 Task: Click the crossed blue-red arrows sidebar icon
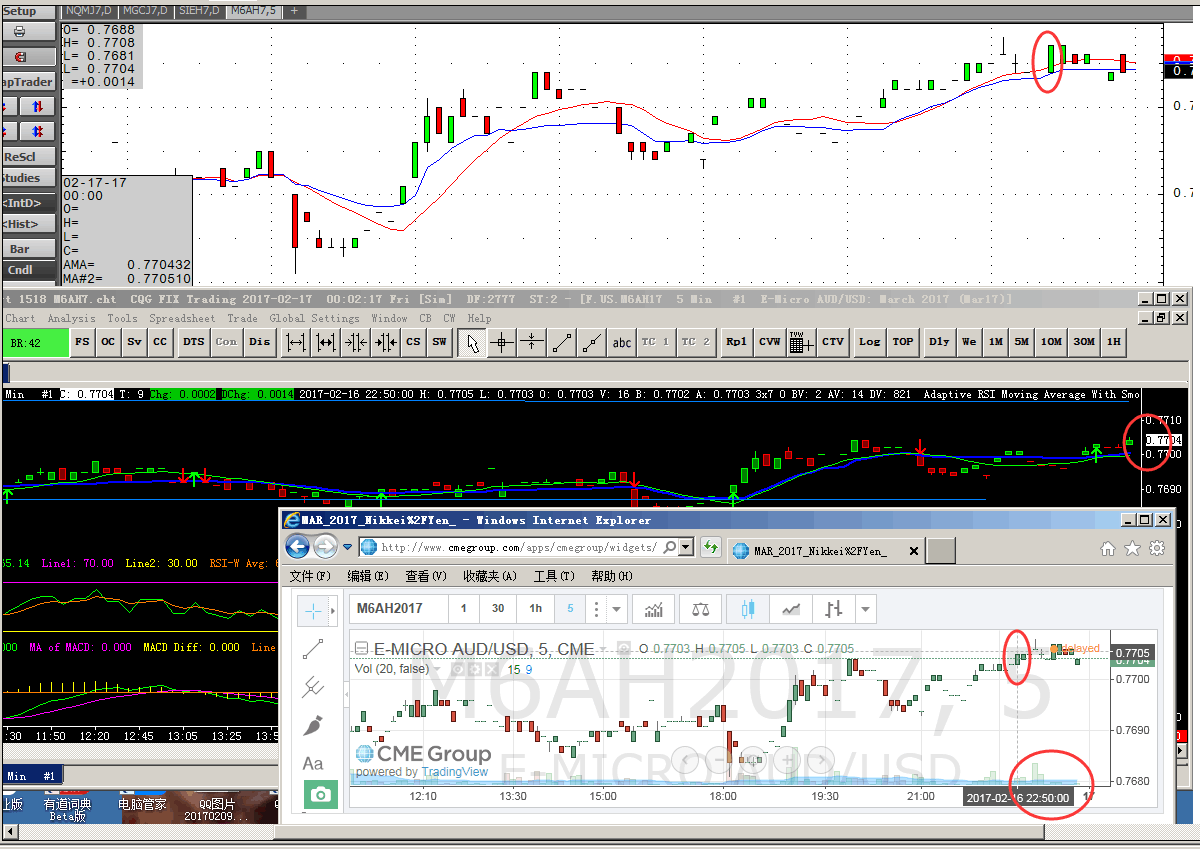click(x=37, y=131)
